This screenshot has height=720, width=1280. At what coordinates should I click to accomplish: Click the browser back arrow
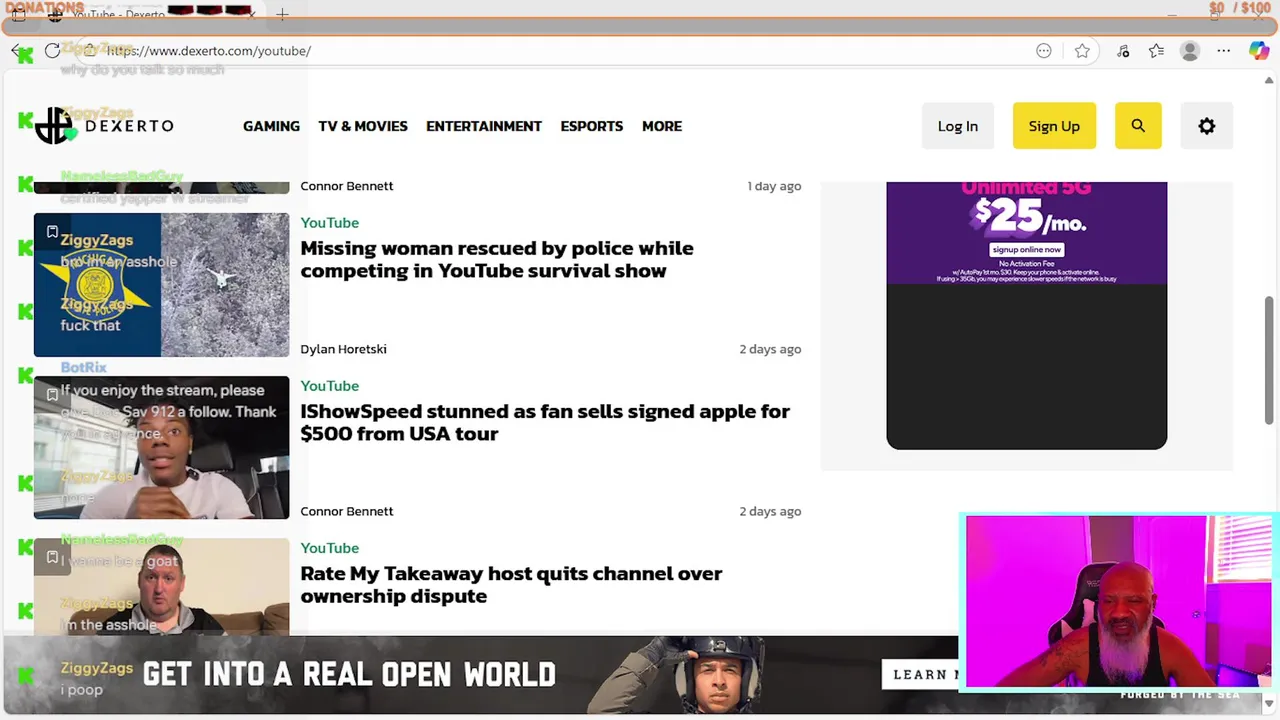18,51
